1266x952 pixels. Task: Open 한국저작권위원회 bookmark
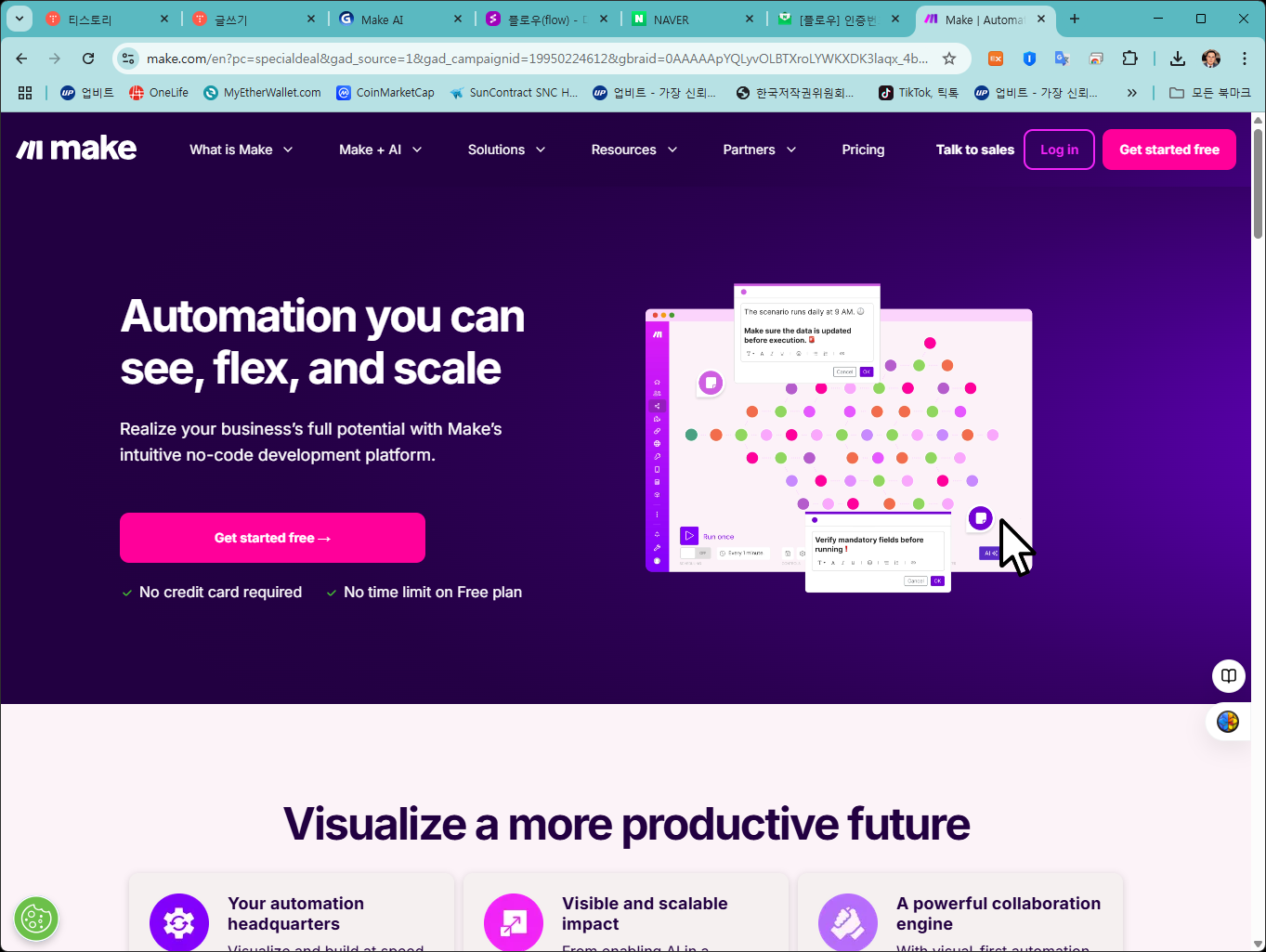tap(795, 93)
